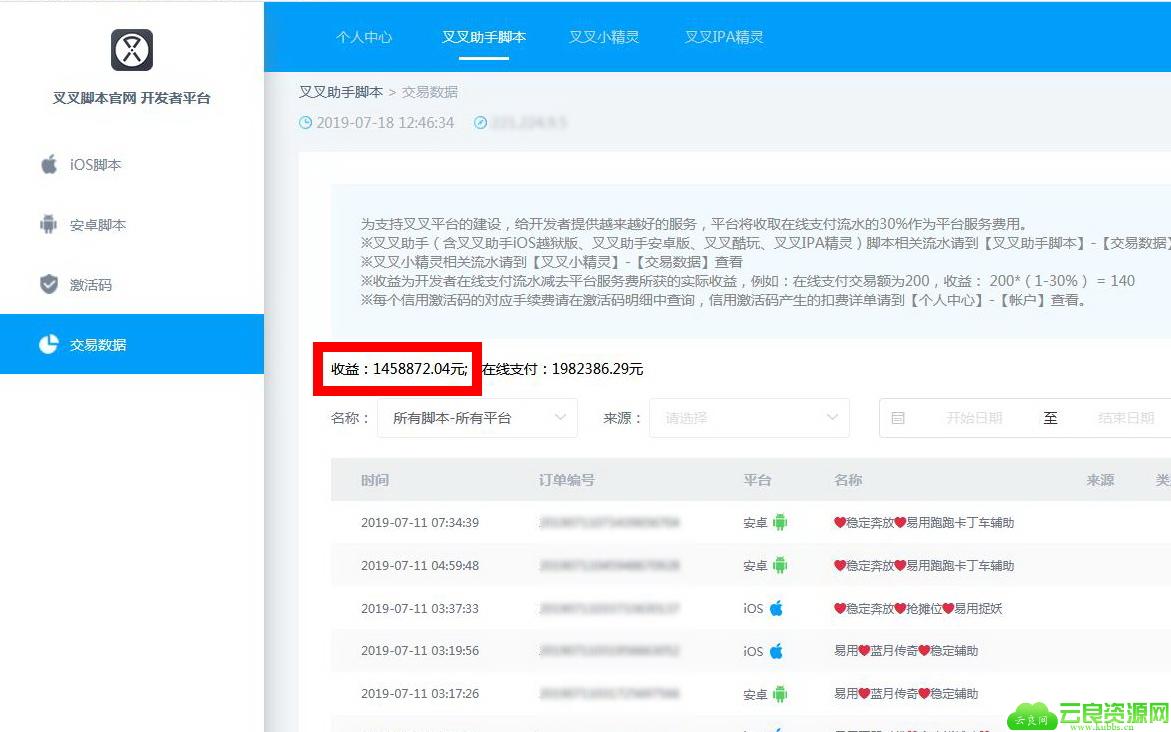Click the 在线支付 1982386.29元 value
The height and width of the screenshot is (732, 1171).
point(562,368)
